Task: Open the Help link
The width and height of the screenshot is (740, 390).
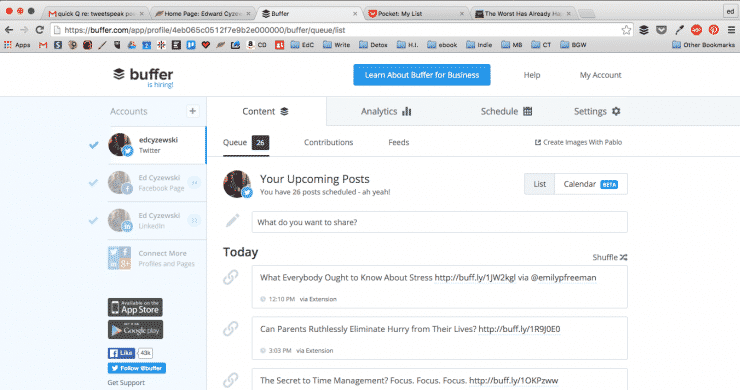Action: (532, 75)
